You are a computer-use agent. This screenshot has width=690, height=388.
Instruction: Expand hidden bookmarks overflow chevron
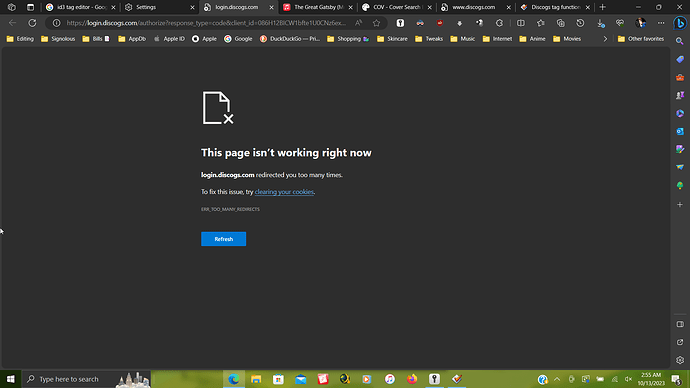coord(605,39)
